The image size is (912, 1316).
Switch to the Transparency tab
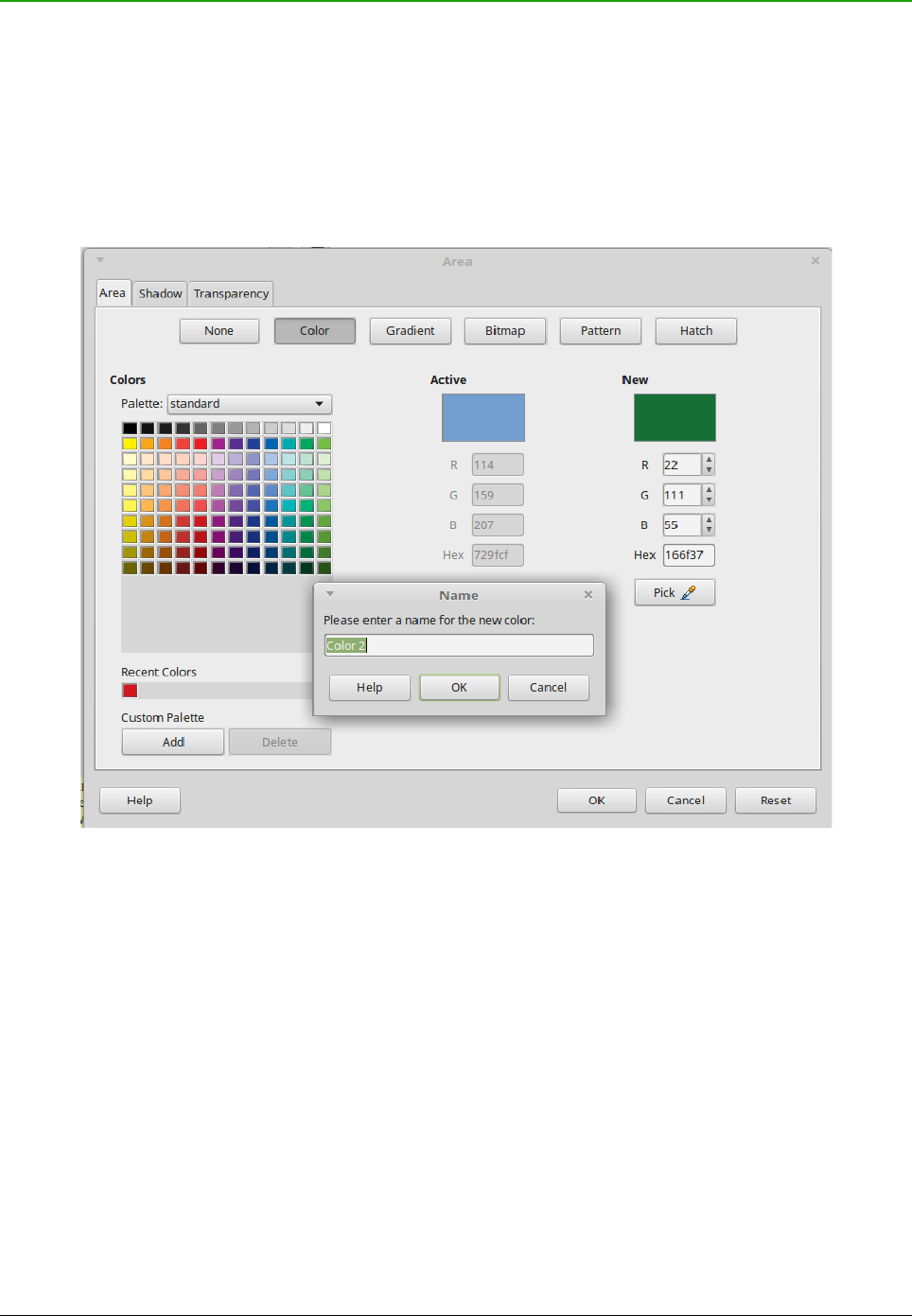click(231, 294)
